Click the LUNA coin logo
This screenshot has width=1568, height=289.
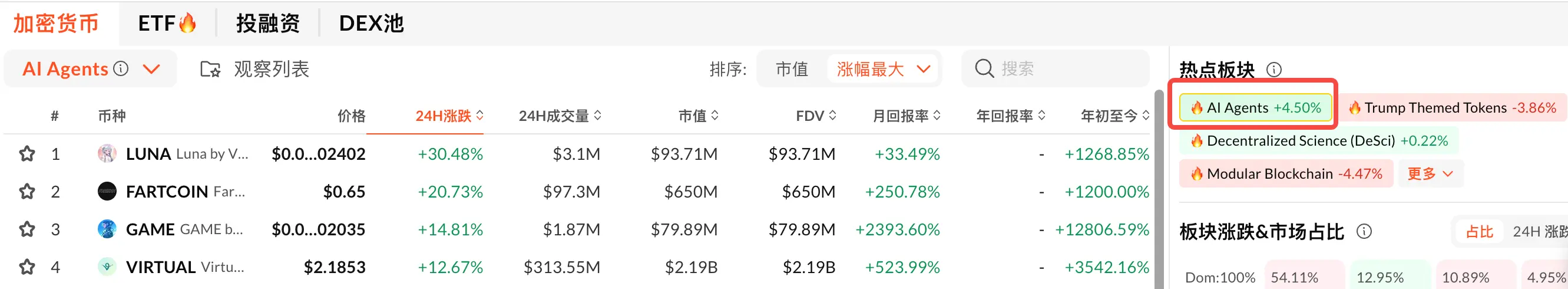click(x=107, y=154)
